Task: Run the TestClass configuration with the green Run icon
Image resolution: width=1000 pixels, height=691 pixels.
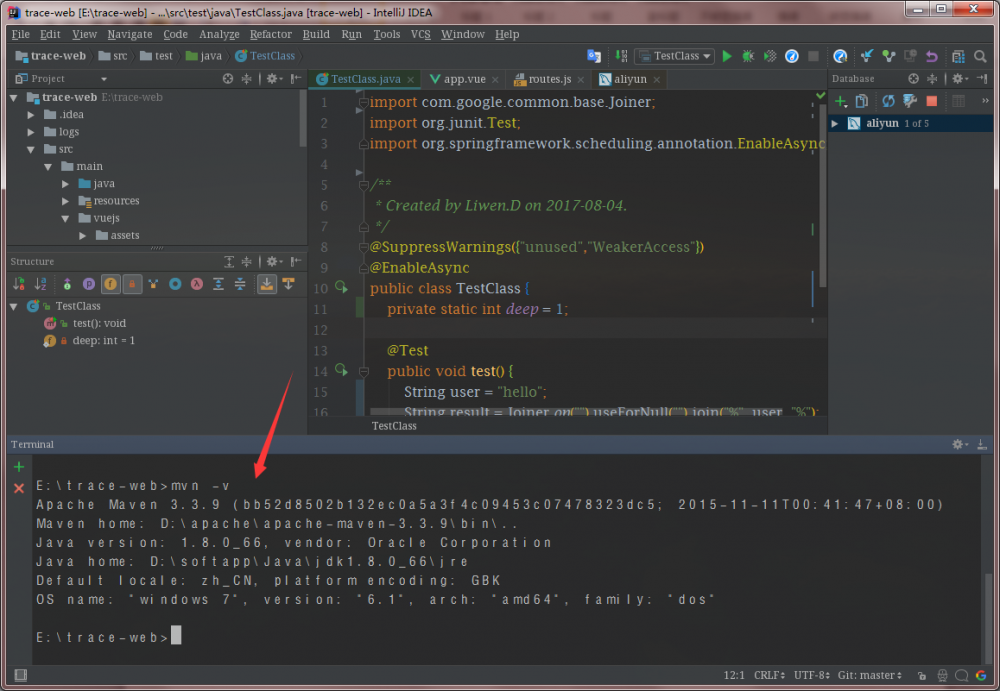Action: click(727, 56)
